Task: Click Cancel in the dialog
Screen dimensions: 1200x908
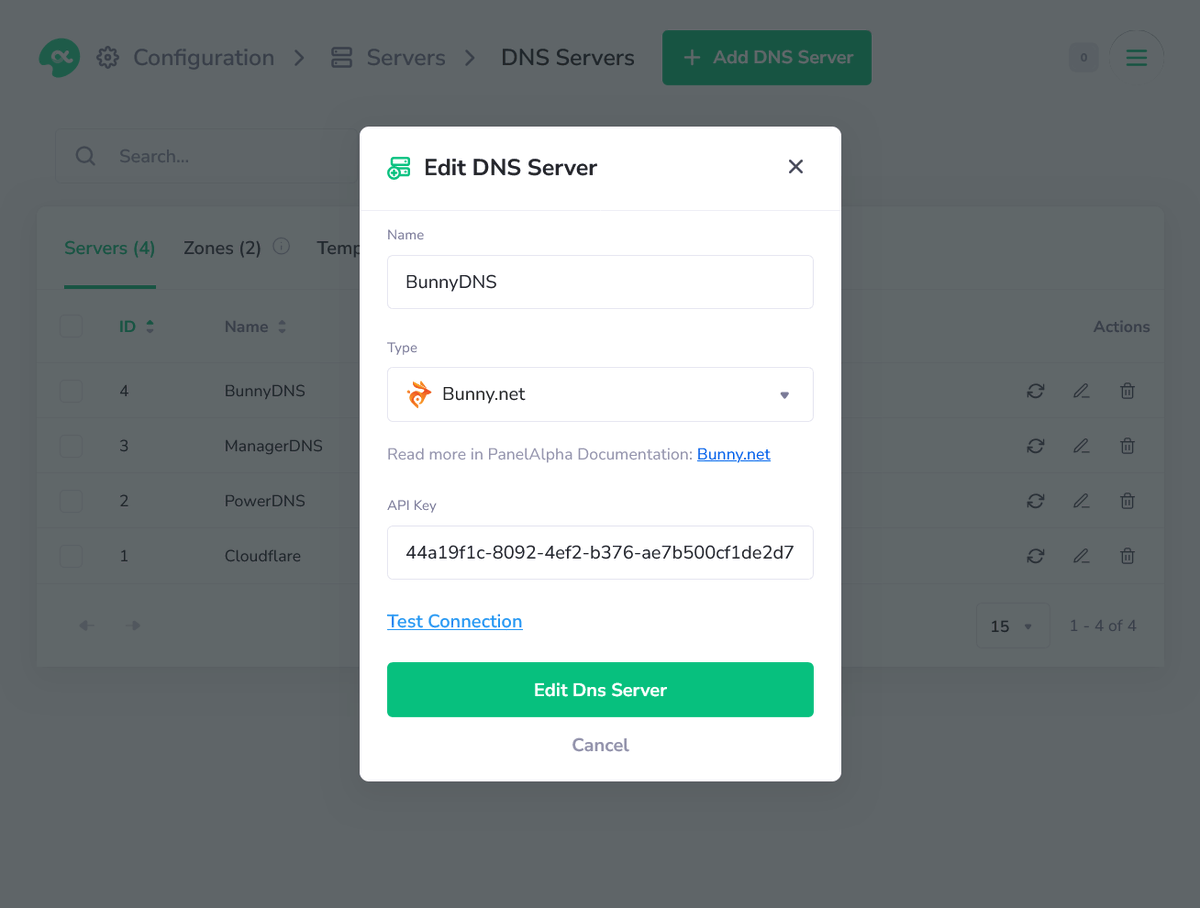Action: point(600,745)
